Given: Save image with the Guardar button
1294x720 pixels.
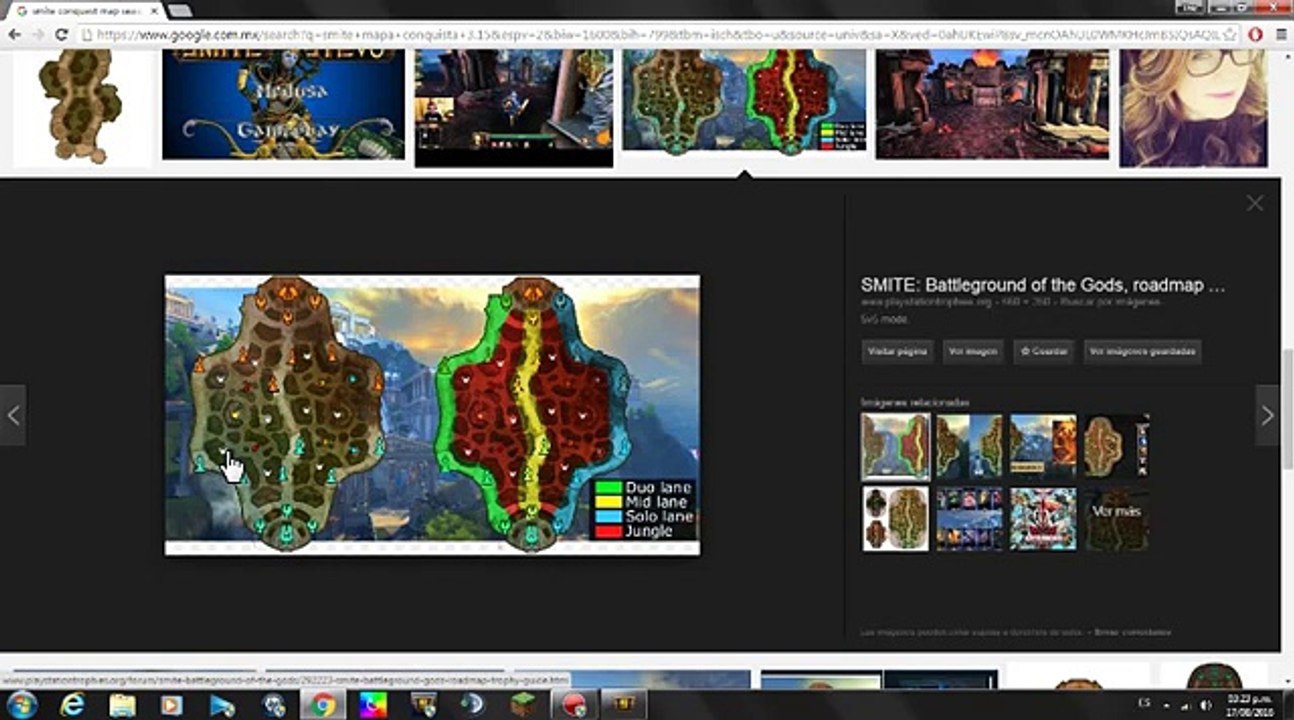Looking at the screenshot, I should (1043, 351).
